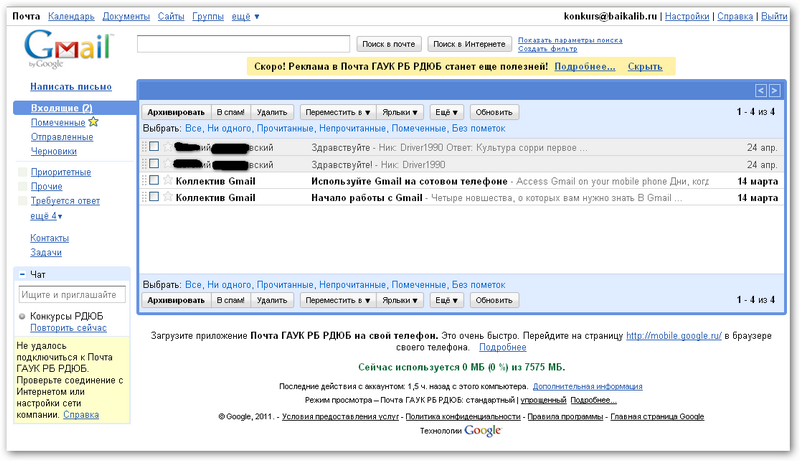
Task: Tick checkbox for the first message from 24 апр.
Action: [154, 147]
